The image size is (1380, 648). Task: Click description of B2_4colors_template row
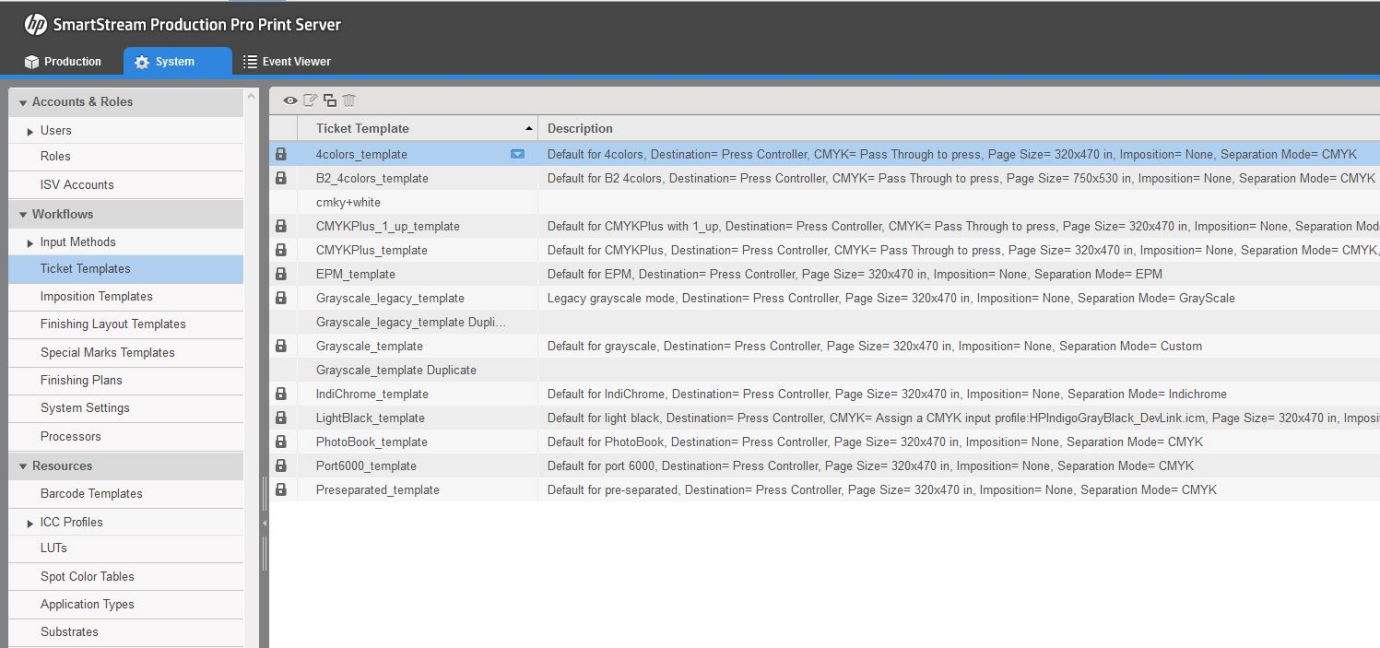click(x=961, y=178)
